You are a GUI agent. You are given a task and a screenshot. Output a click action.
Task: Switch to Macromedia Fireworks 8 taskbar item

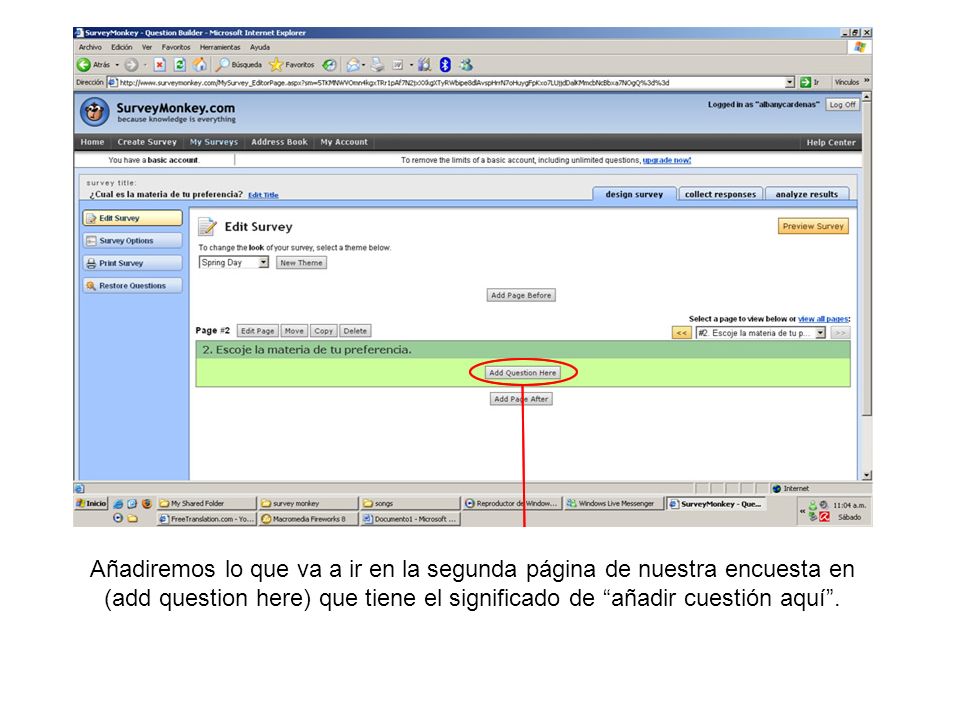309,519
